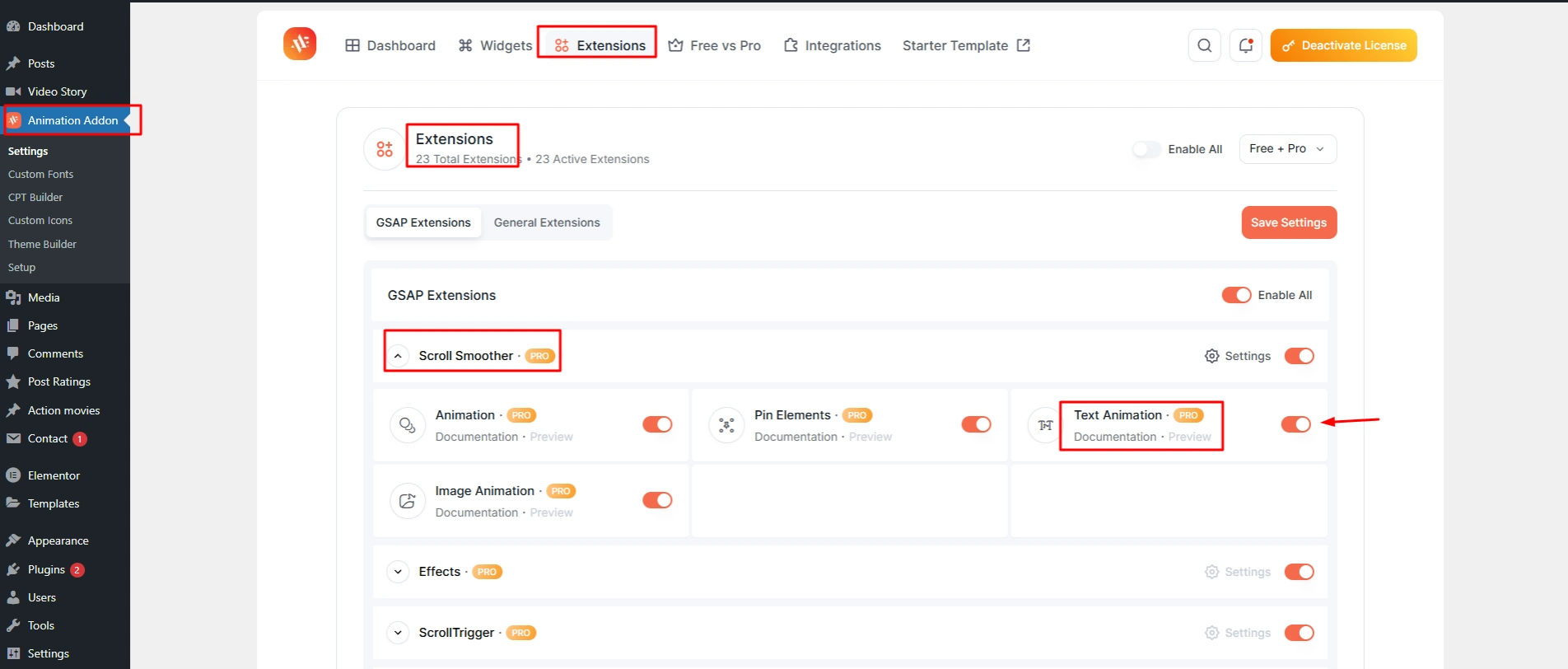
Task: Click the Users sidebar icon
Action: click(x=13, y=597)
